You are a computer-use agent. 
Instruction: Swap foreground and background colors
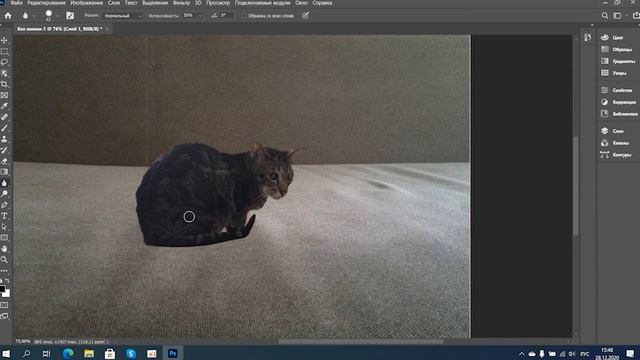pos(7,281)
